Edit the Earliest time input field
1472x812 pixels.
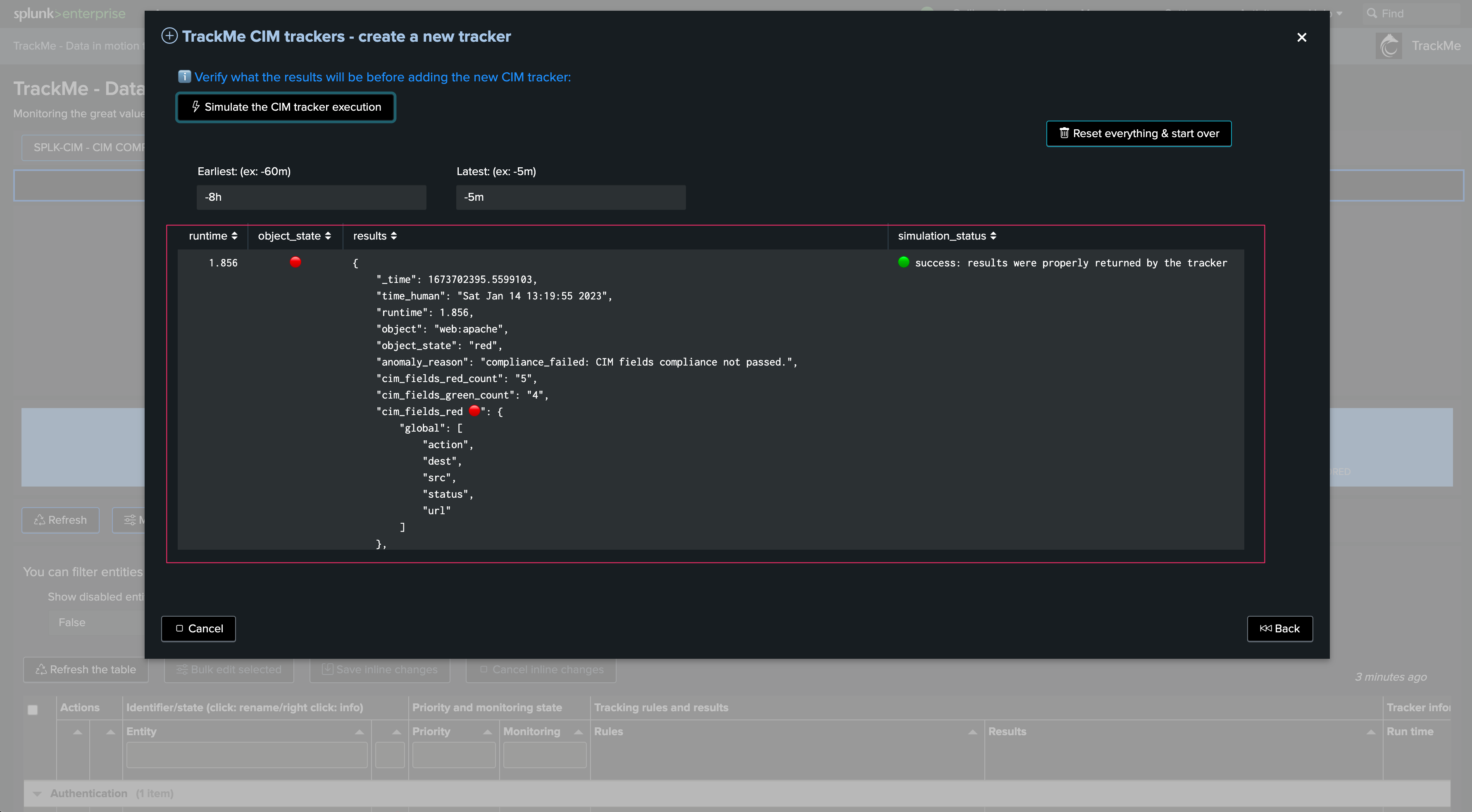click(312, 197)
